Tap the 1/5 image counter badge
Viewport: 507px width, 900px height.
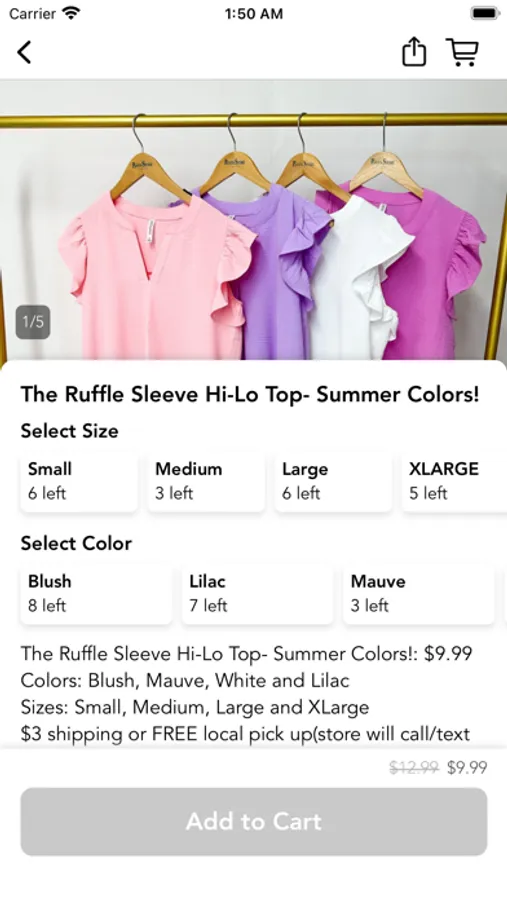click(33, 322)
